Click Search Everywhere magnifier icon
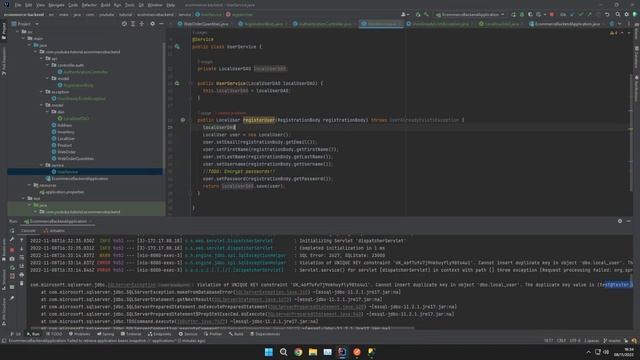This screenshot has height=360, width=640. [x=618, y=14]
